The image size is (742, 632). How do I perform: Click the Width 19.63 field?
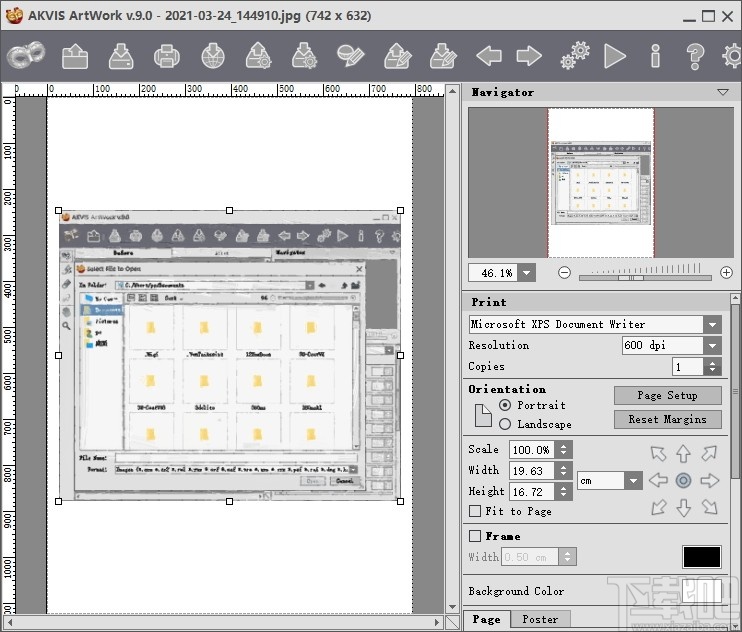click(532, 470)
